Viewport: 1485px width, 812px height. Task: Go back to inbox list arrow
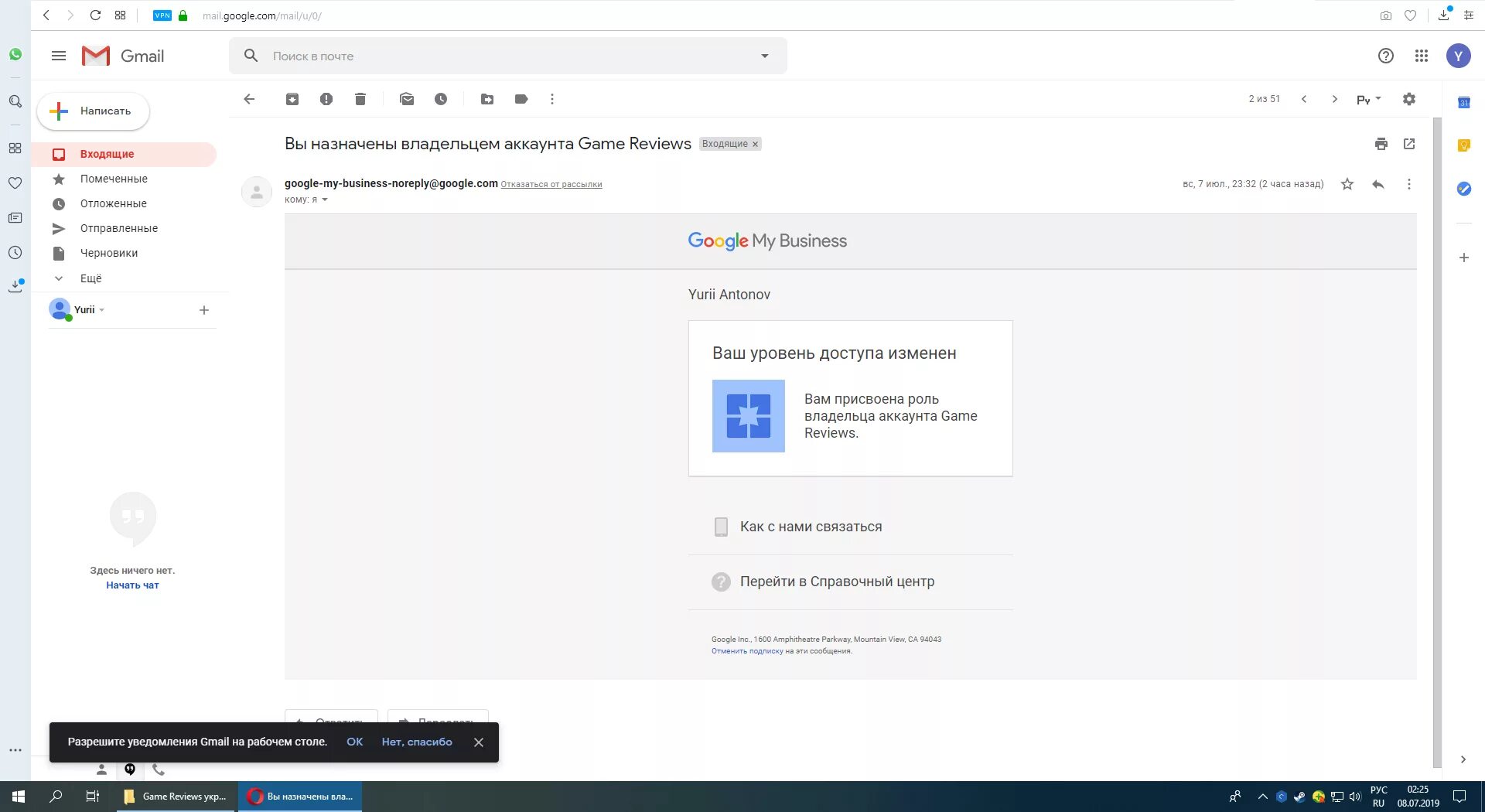click(249, 99)
